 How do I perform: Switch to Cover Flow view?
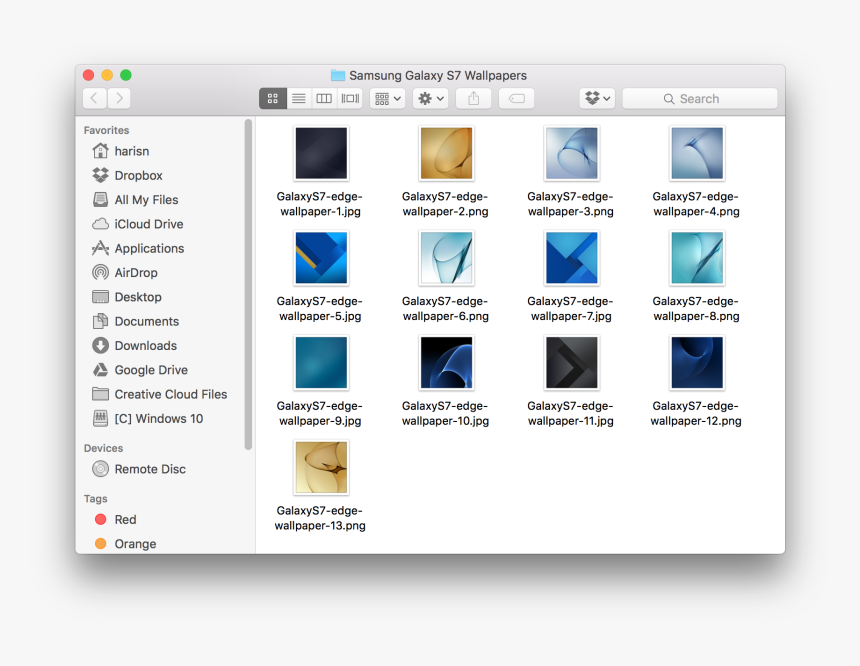(x=349, y=98)
